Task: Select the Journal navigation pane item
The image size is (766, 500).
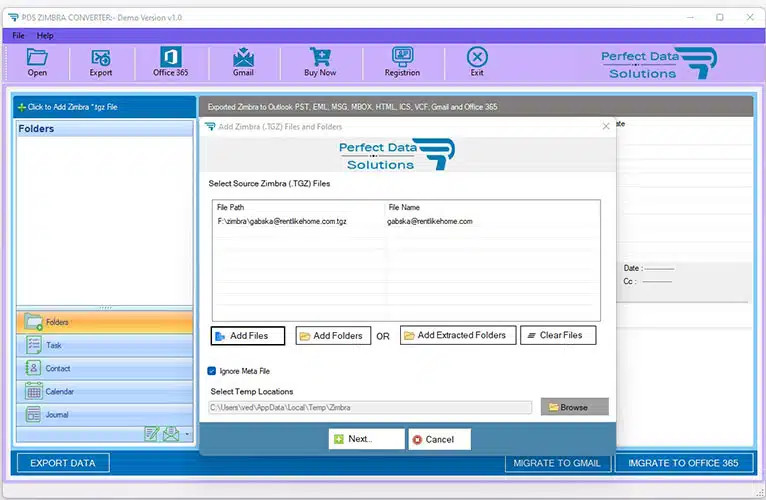Action: click(x=105, y=414)
